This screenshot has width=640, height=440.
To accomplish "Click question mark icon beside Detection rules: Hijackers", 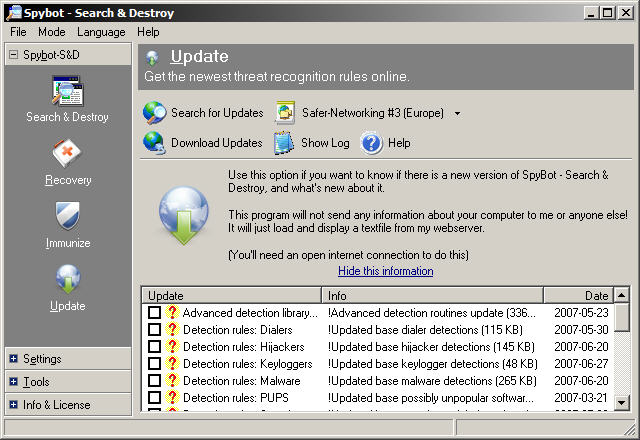I will (x=172, y=347).
